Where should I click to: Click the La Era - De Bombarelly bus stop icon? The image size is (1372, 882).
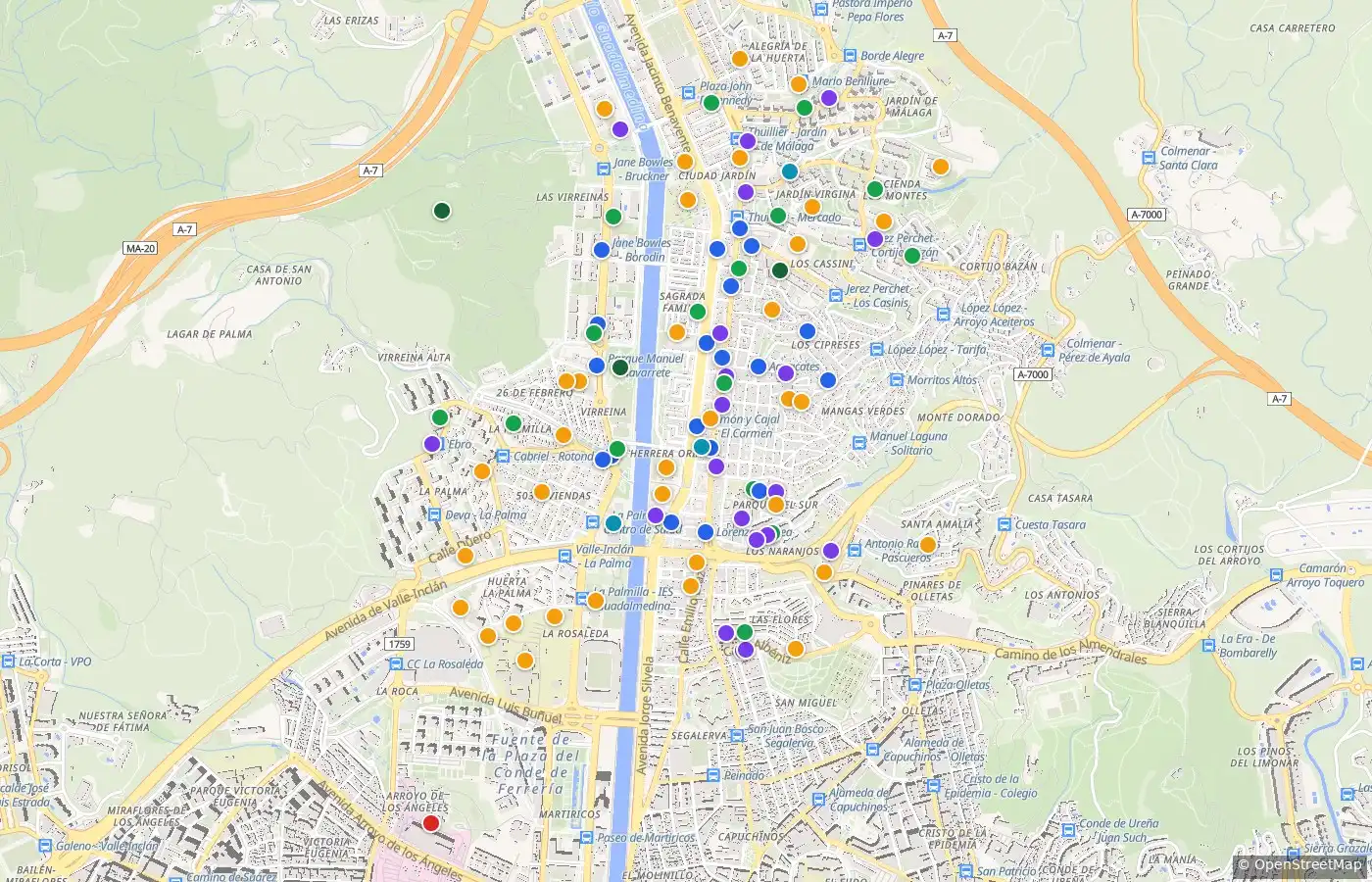(x=1209, y=645)
